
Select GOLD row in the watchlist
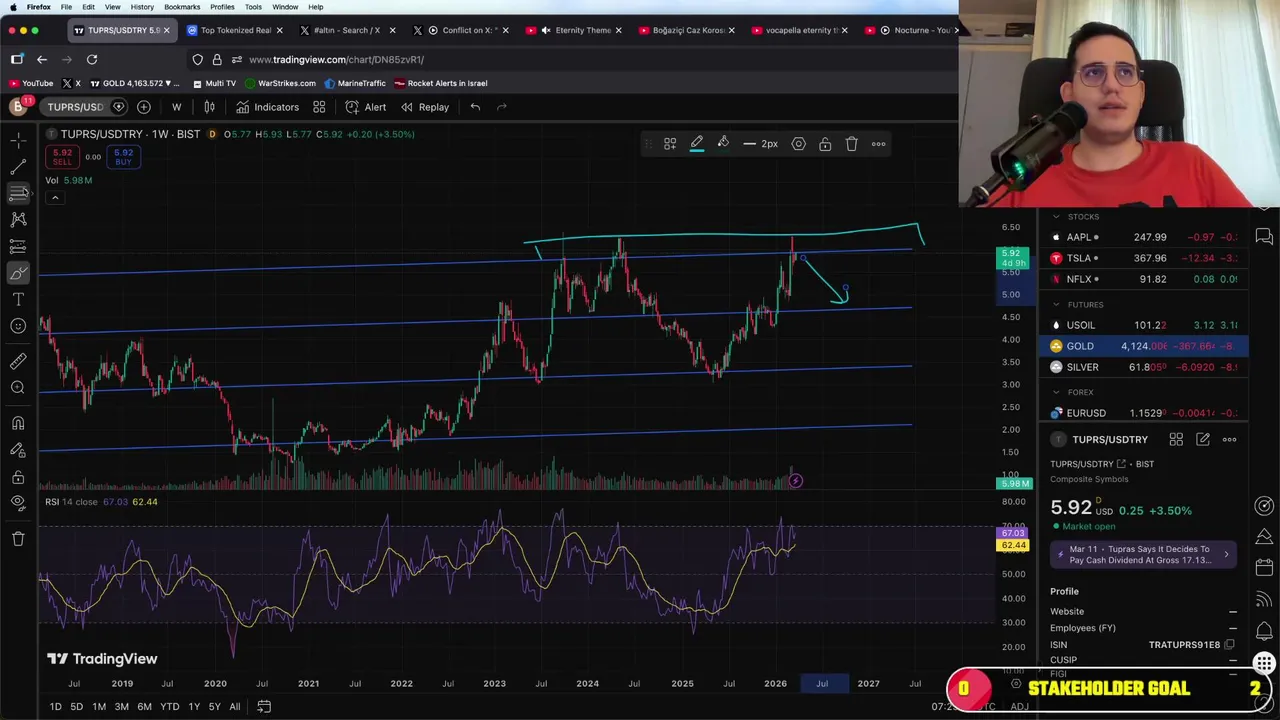click(x=1144, y=346)
